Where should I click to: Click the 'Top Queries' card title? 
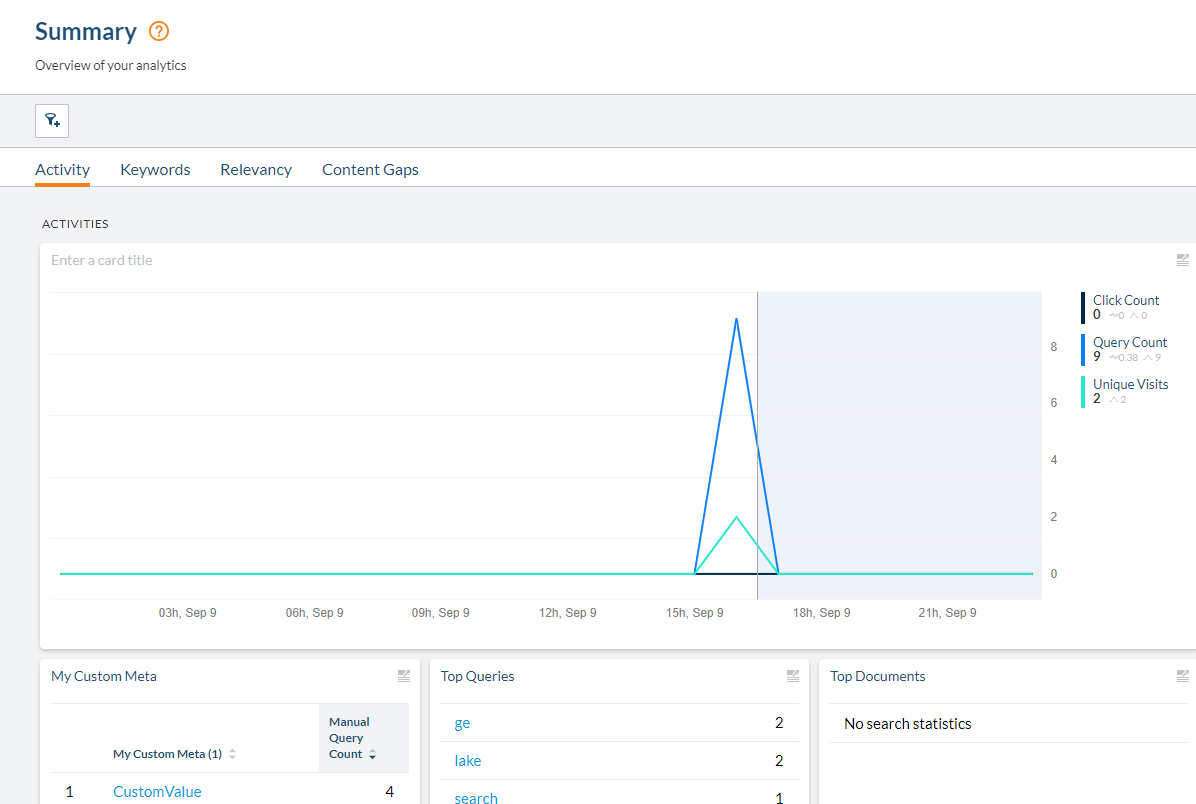pyautogui.click(x=477, y=676)
